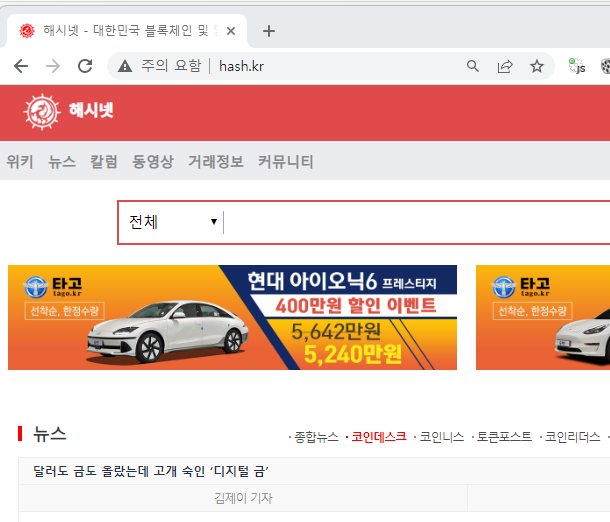Click the address bar search magnifier icon
Screen dimensions: 610x522
473,66
